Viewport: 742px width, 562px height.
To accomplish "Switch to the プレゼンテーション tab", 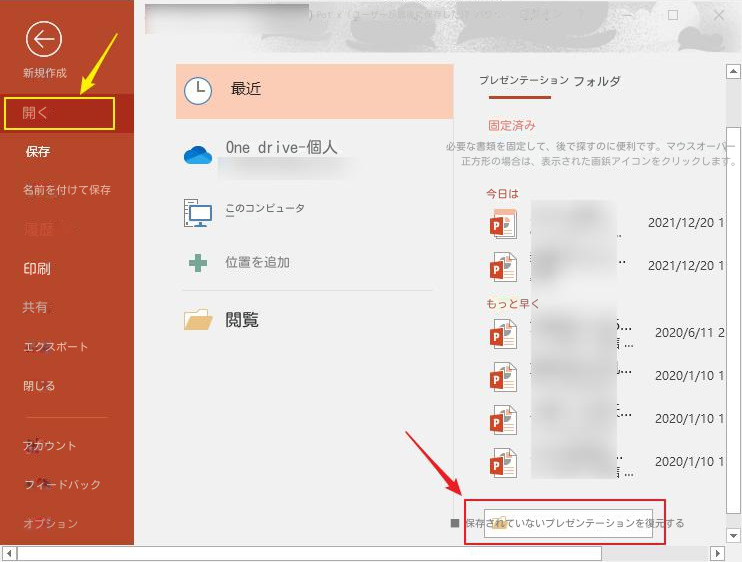I will tap(524, 80).
